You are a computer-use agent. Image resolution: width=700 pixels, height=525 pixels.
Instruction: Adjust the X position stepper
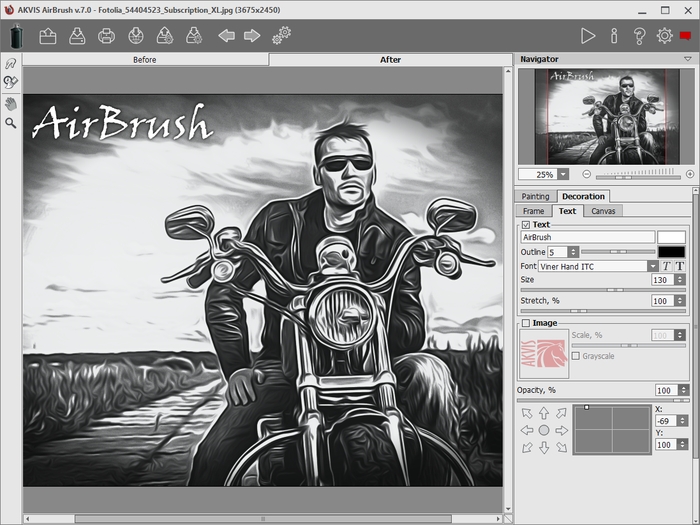pyautogui.click(x=682, y=421)
